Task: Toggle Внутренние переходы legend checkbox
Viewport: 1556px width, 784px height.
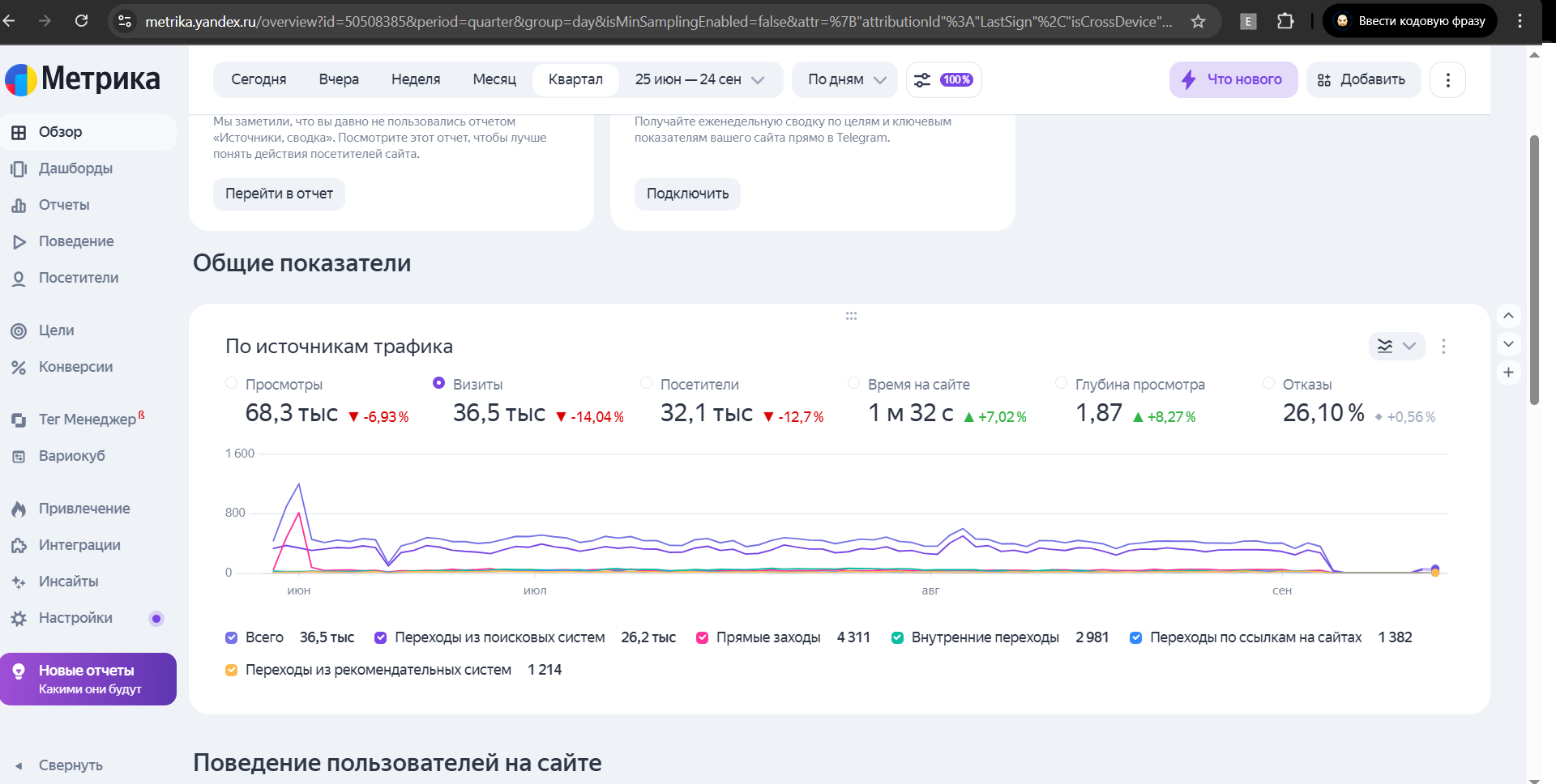Action: [897, 638]
